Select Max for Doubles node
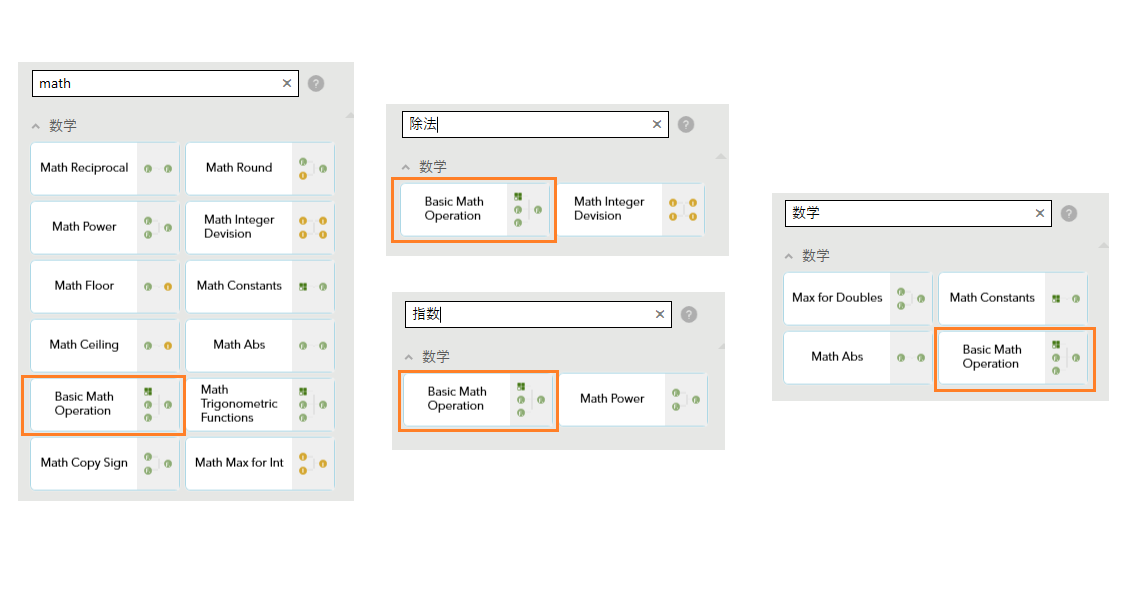Image resolution: width=1126 pixels, height=604 pixels. 837,298
